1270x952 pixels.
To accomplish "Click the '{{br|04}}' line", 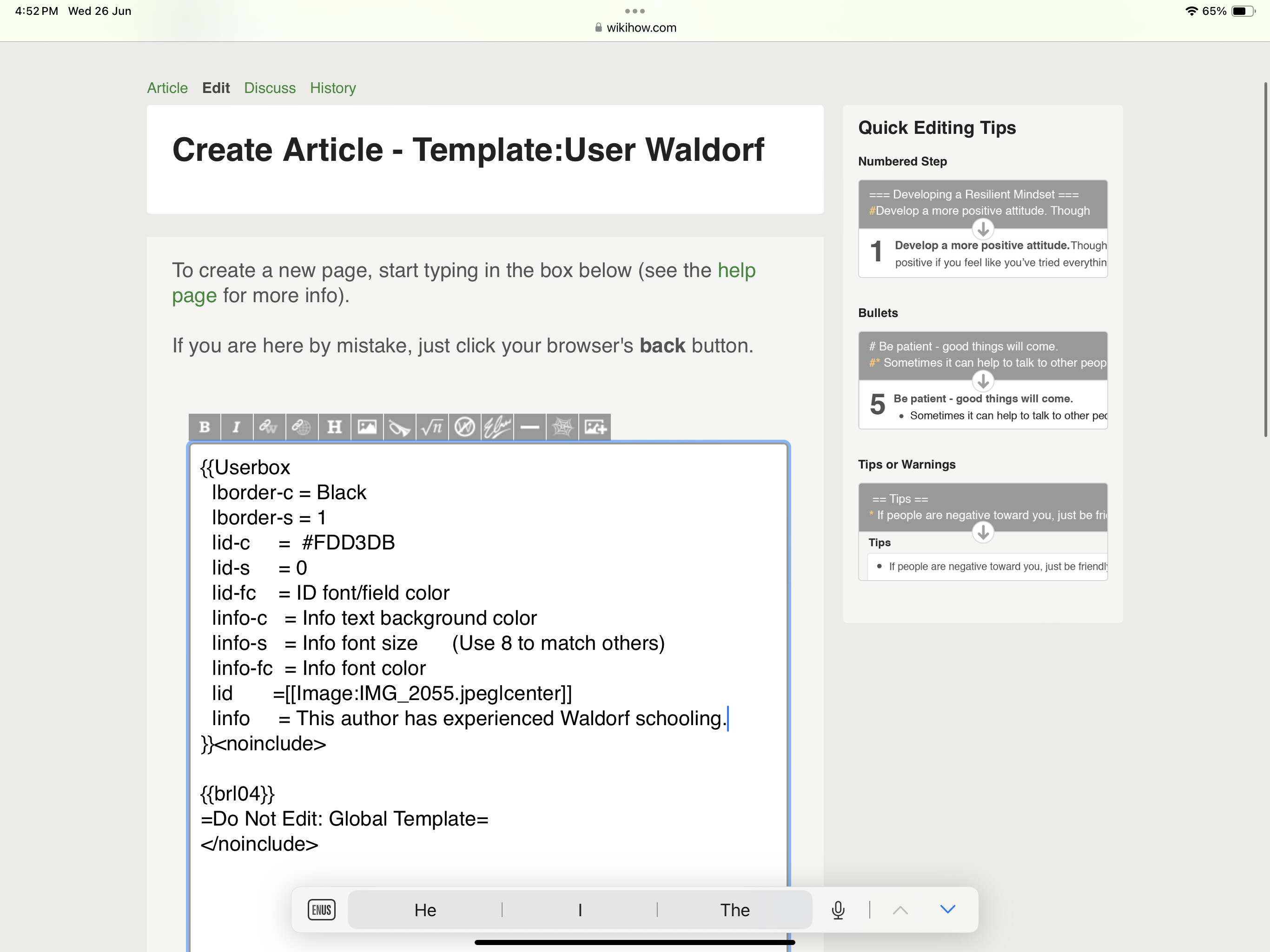I will (x=238, y=793).
